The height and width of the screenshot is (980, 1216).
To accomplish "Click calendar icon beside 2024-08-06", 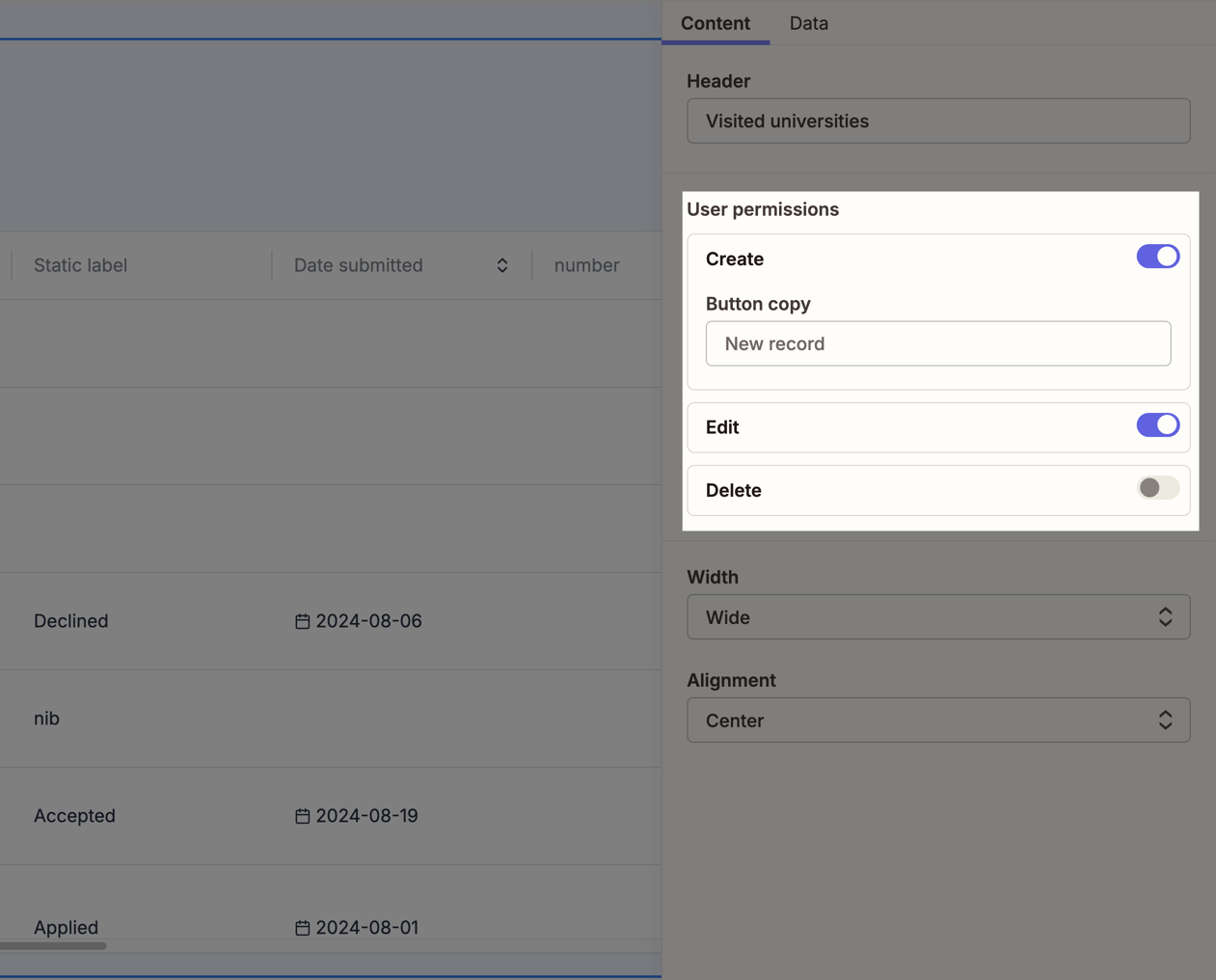I will click(302, 621).
